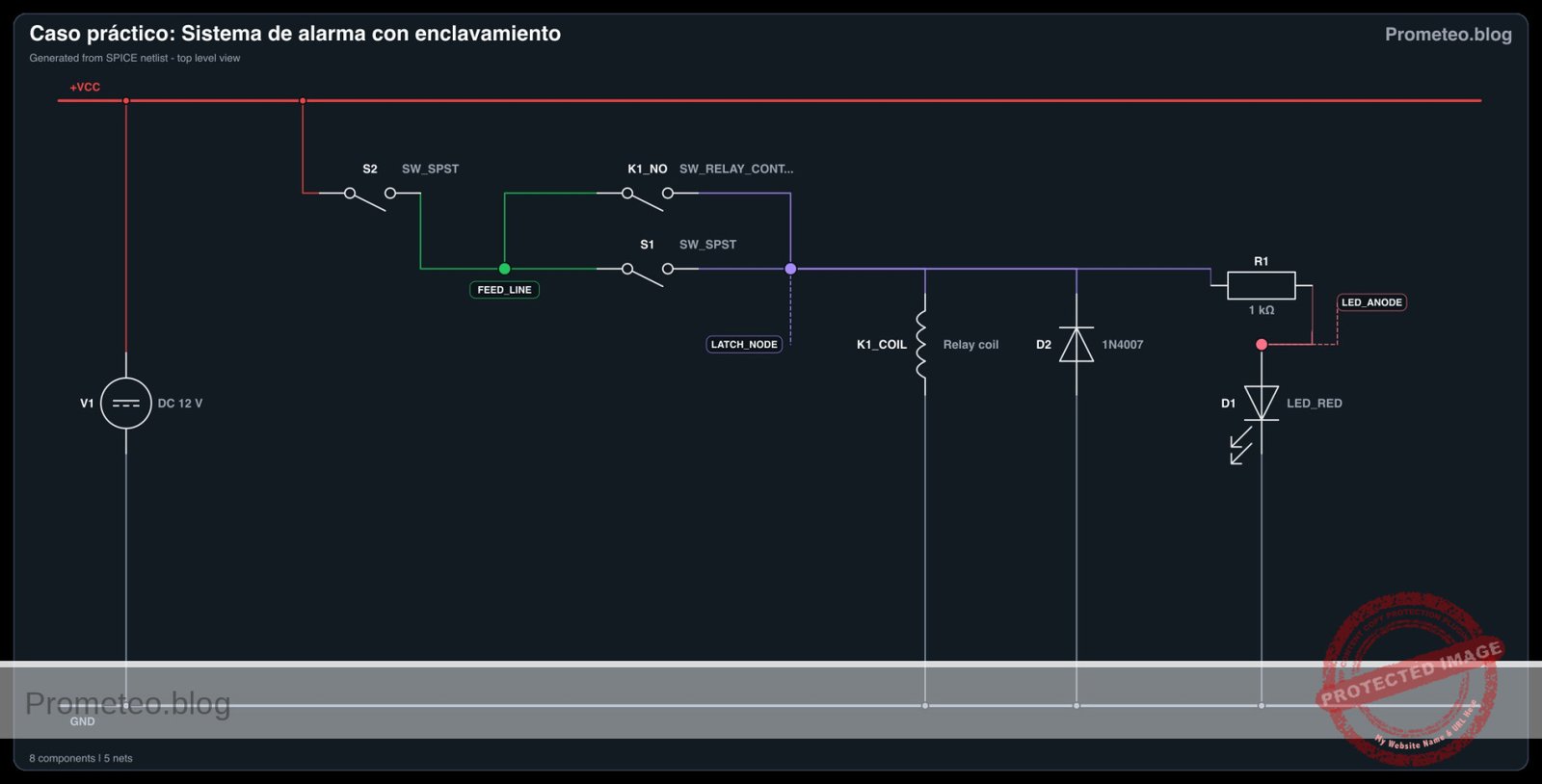Screen dimensions: 1542x784
Task: Click the D1 reference designator
Action: click(1228, 404)
